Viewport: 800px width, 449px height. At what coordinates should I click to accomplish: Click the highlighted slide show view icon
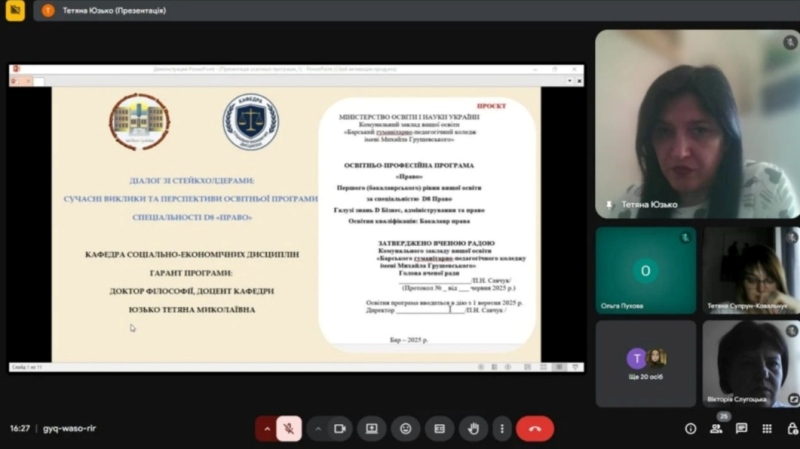(x=559, y=367)
